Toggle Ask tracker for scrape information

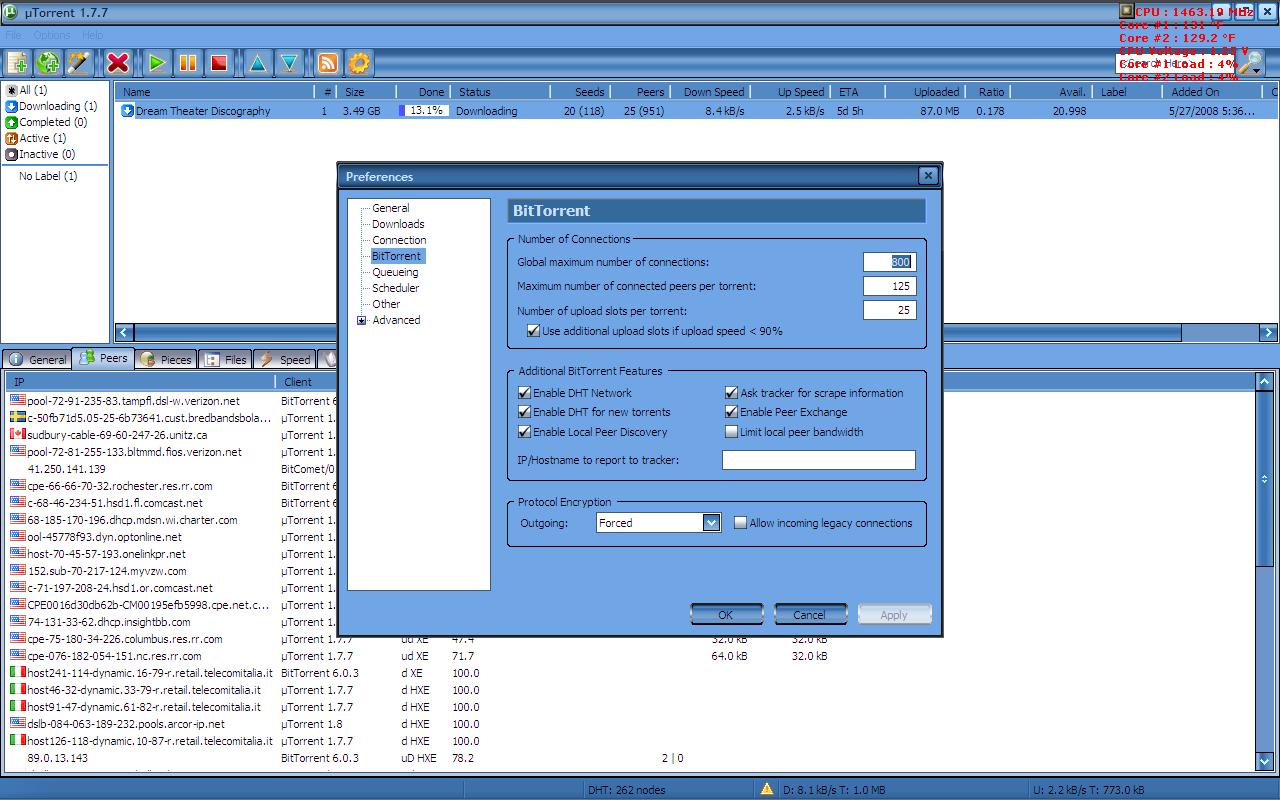coord(731,393)
